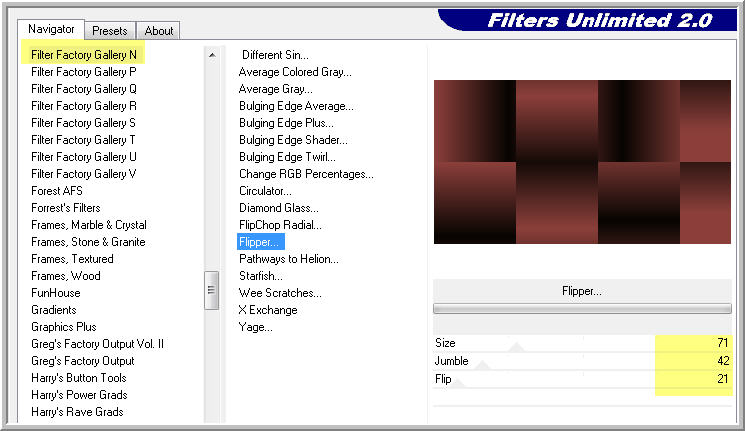Choose the Diamond Glass... filter
The width and height of the screenshot is (745, 431).
(x=279, y=208)
